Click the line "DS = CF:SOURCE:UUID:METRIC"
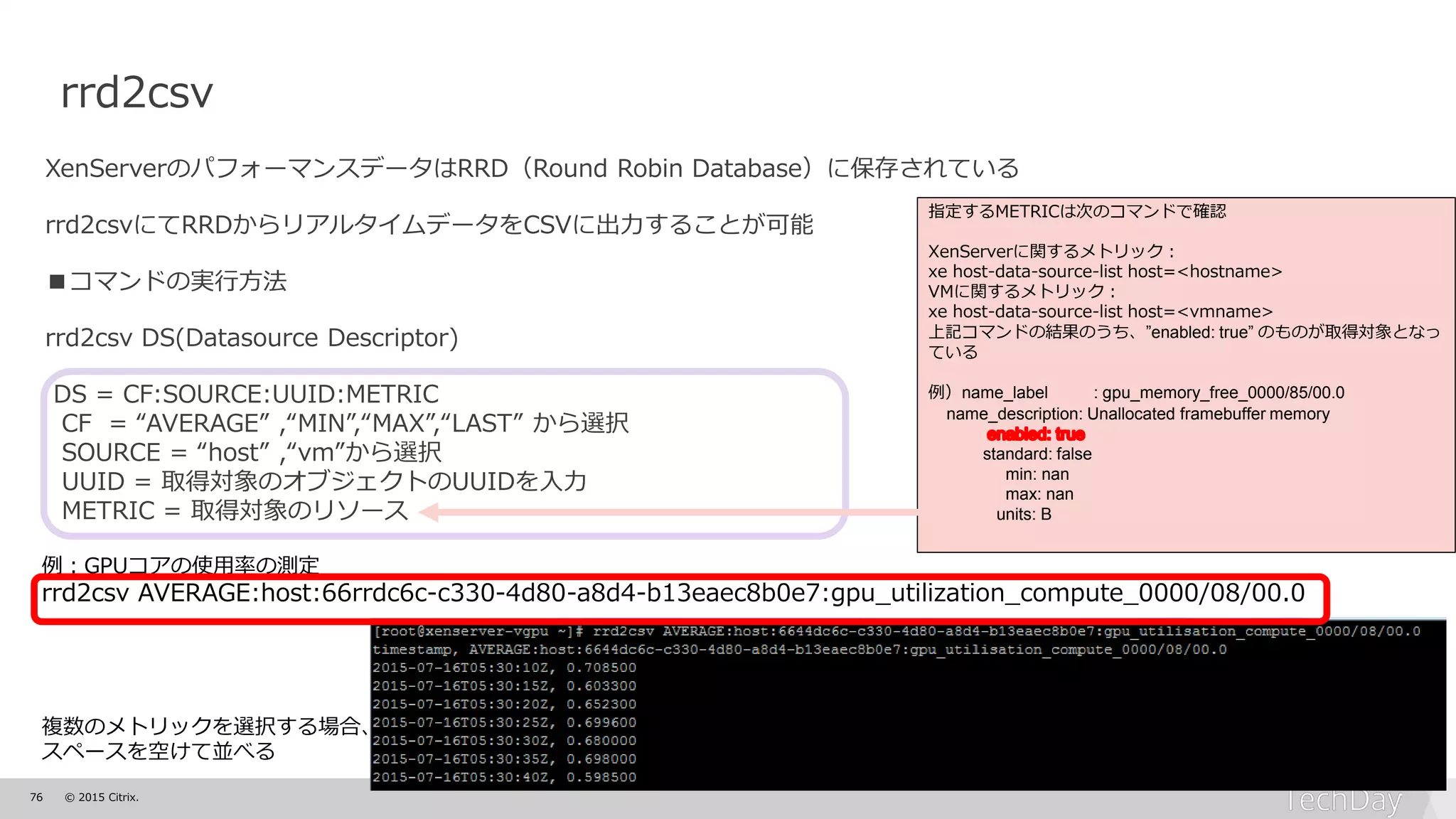The image size is (1456, 819). pyautogui.click(x=246, y=394)
